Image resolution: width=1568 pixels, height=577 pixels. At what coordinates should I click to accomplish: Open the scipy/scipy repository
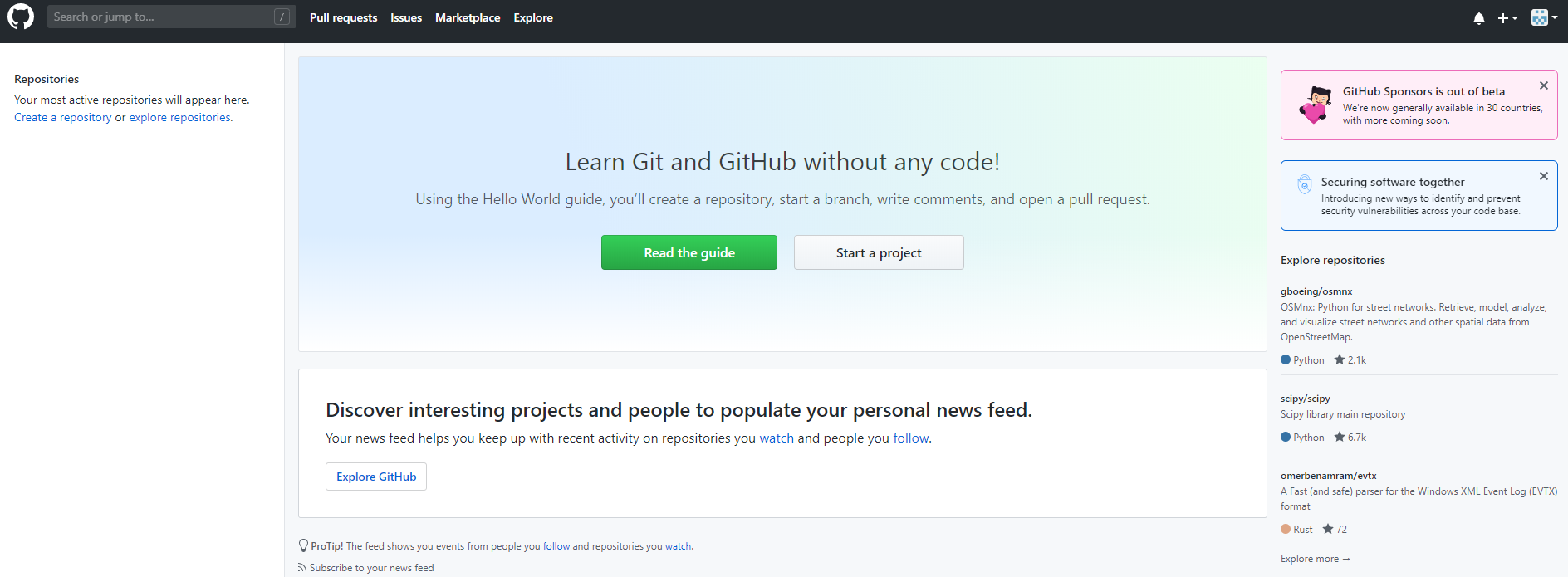pyautogui.click(x=1305, y=399)
